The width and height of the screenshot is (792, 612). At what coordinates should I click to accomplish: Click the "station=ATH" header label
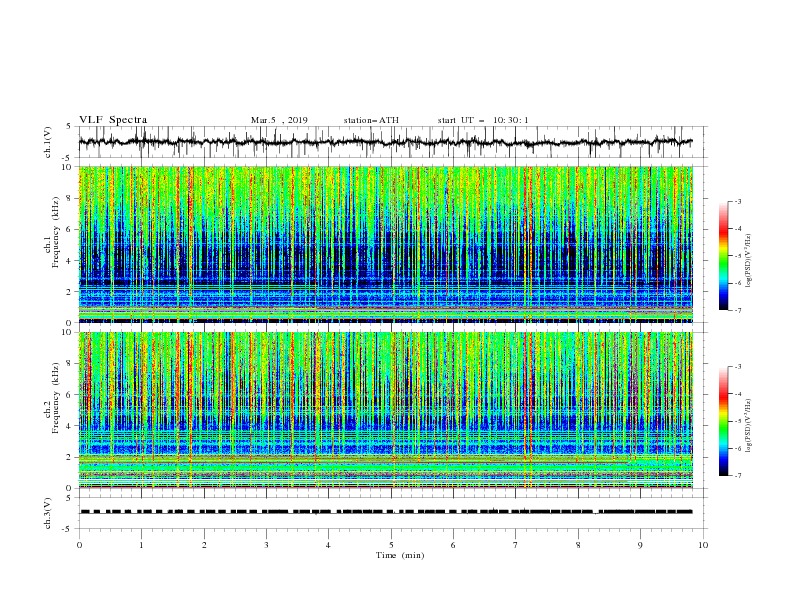[x=371, y=120]
